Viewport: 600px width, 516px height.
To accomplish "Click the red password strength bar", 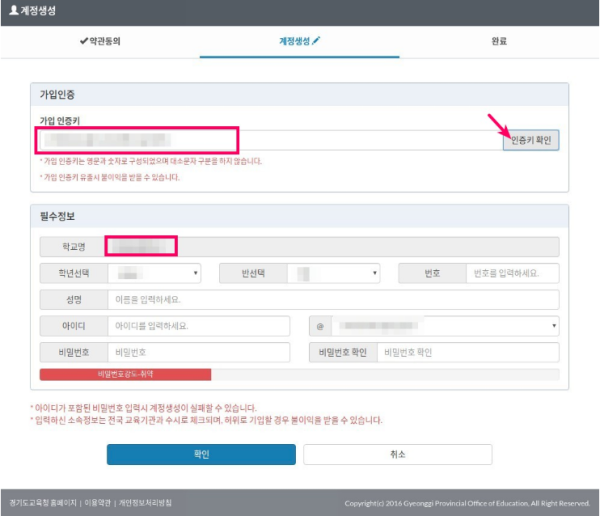I will pyautogui.click(x=125, y=373).
